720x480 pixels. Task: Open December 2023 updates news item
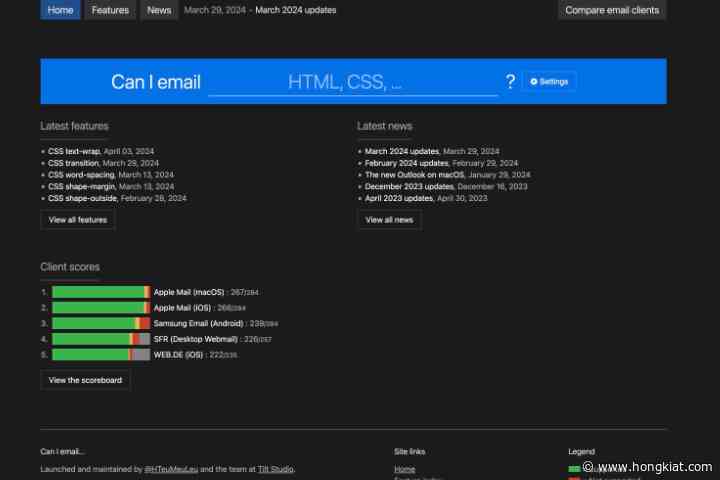(409, 186)
